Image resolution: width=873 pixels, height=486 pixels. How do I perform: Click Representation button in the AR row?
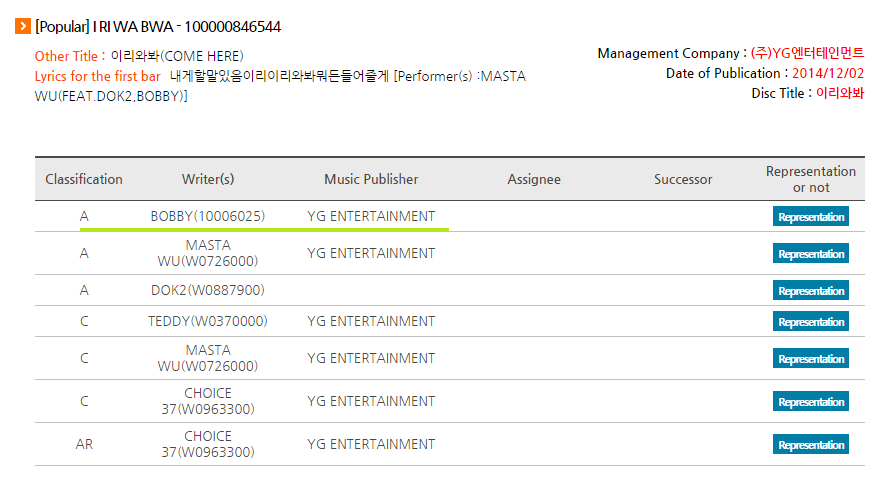[811, 444]
